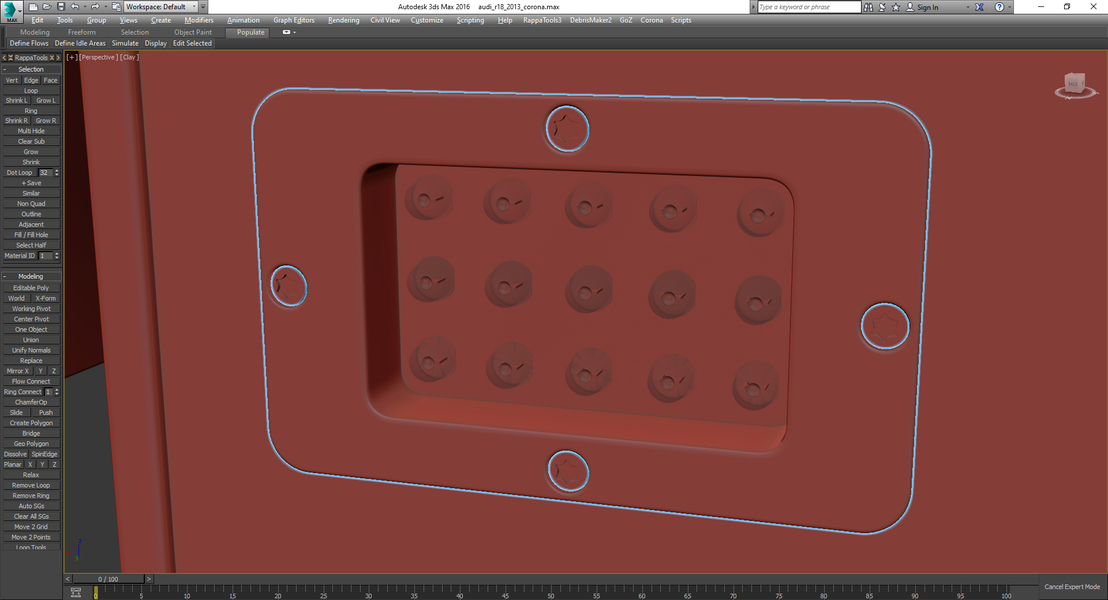Viewport: 1108px width, 600px height.
Task: Click the Material ID spinner arrows
Action: pyautogui.click(x=57, y=256)
